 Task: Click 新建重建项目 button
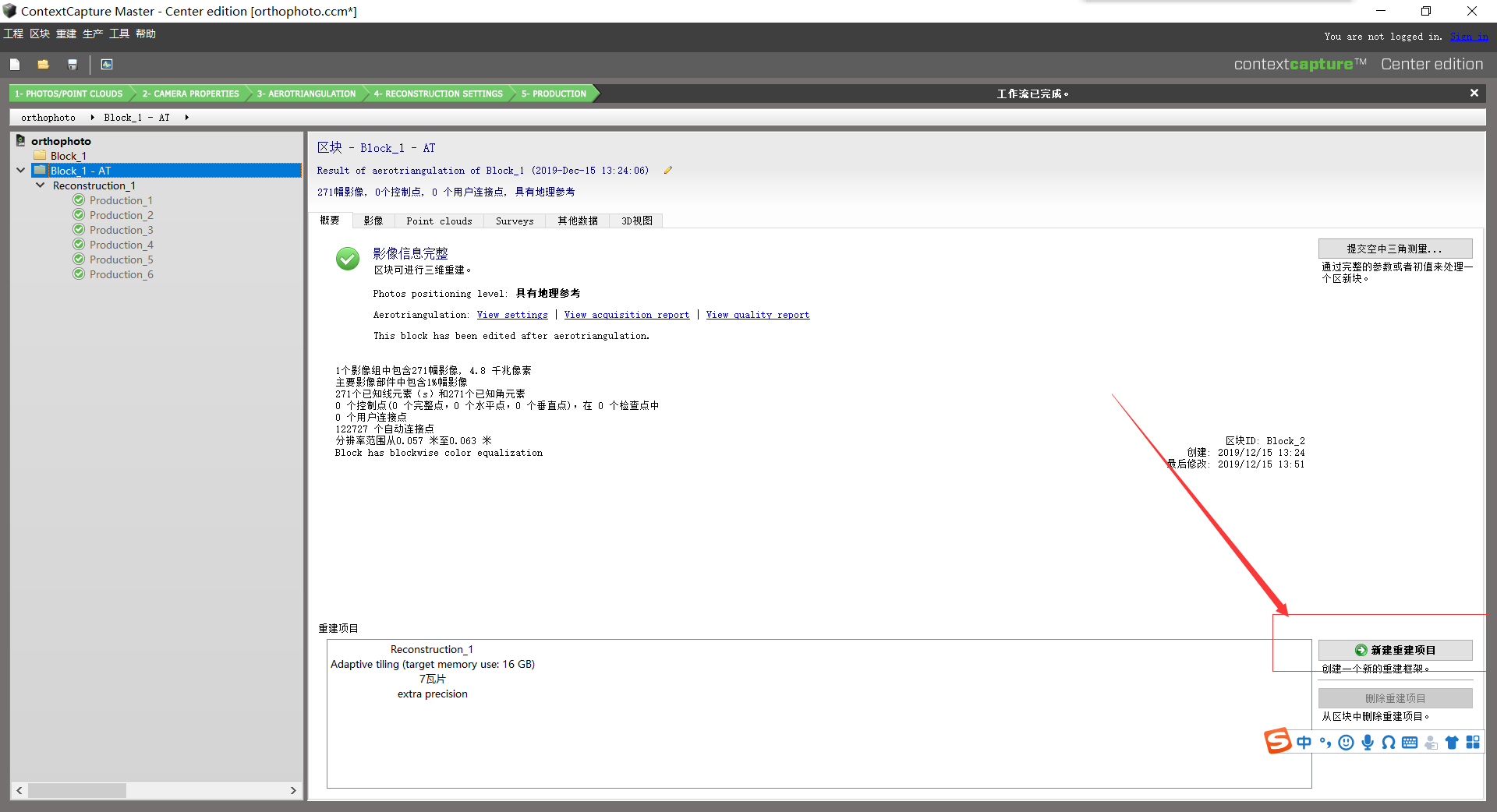1395,650
